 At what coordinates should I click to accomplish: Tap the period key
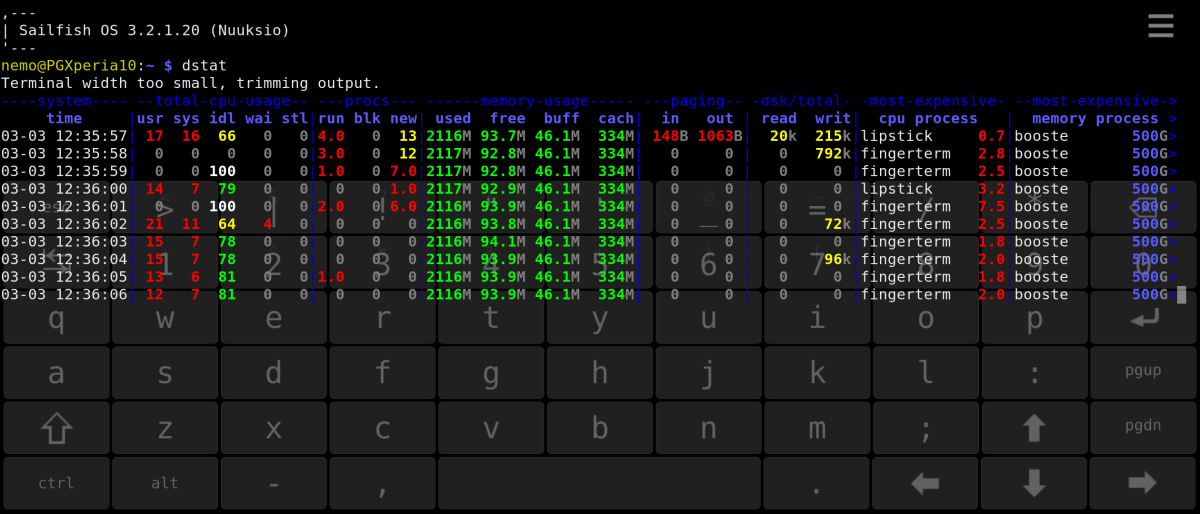click(817, 483)
